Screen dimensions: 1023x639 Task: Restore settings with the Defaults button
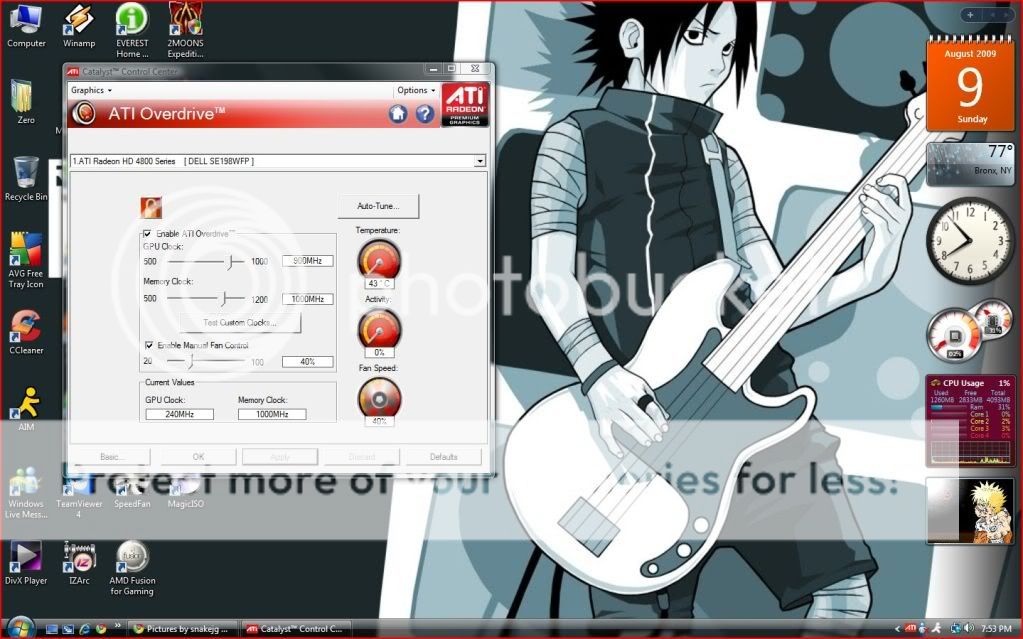[444, 457]
